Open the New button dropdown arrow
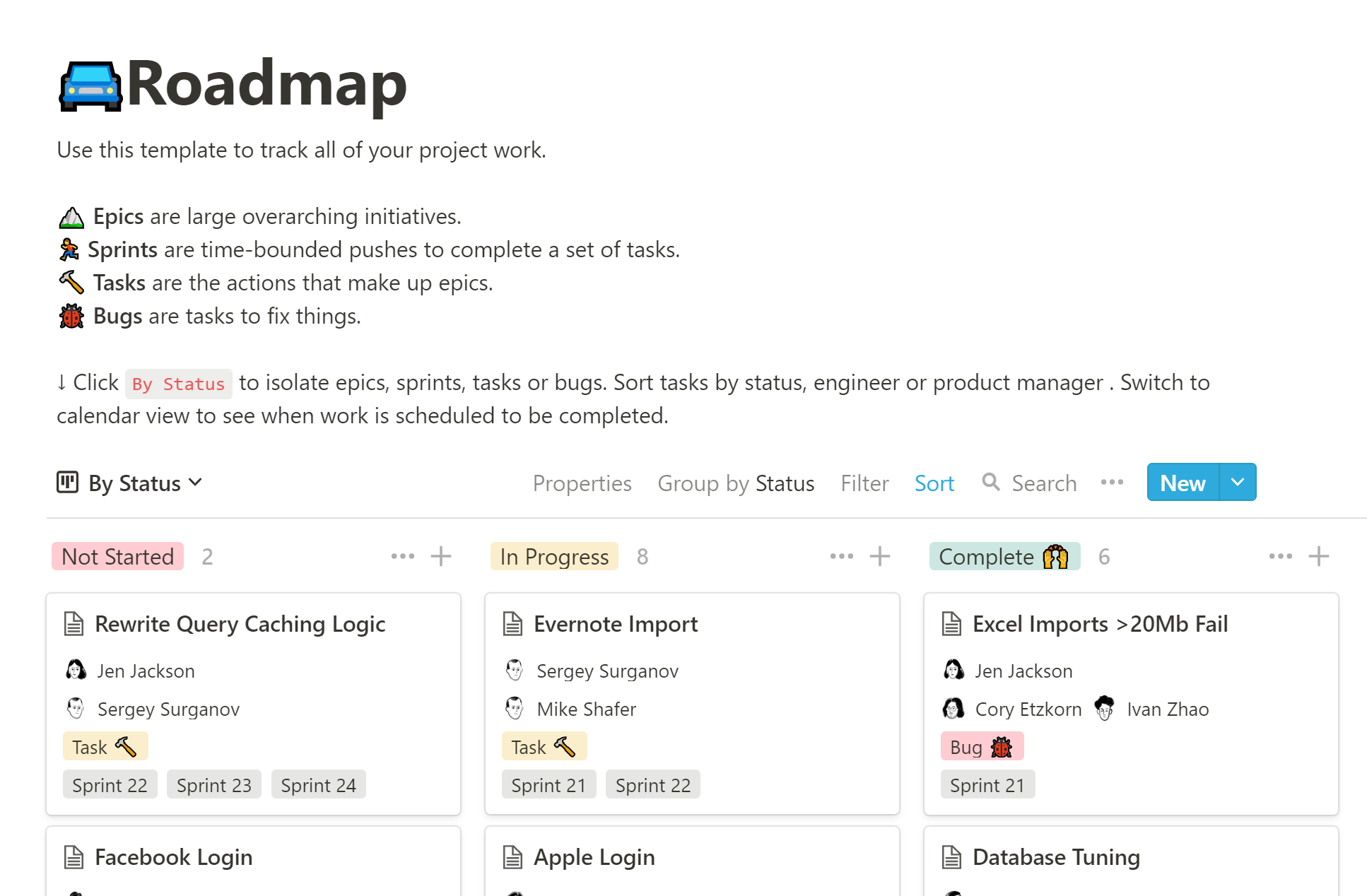1367x896 pixels. pos(1238,483)
